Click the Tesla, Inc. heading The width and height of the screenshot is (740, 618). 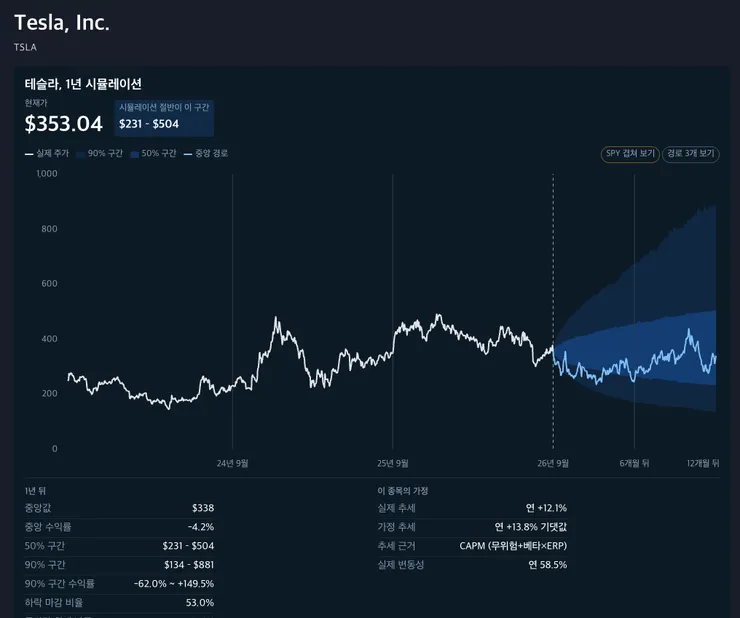[62, 23]
